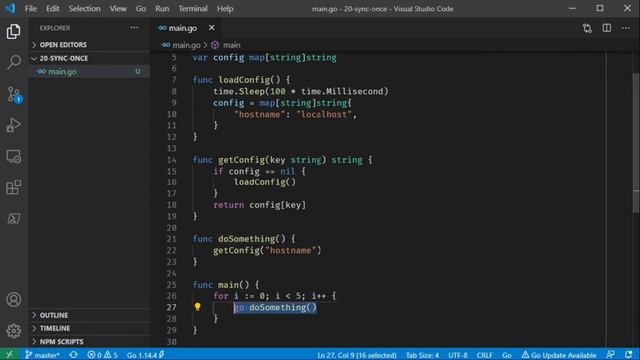The height and width of the screenshot is (360, 640).
Task: Click the Synchronize Changes icon in status bar
Action: click(x=73, y=355)
